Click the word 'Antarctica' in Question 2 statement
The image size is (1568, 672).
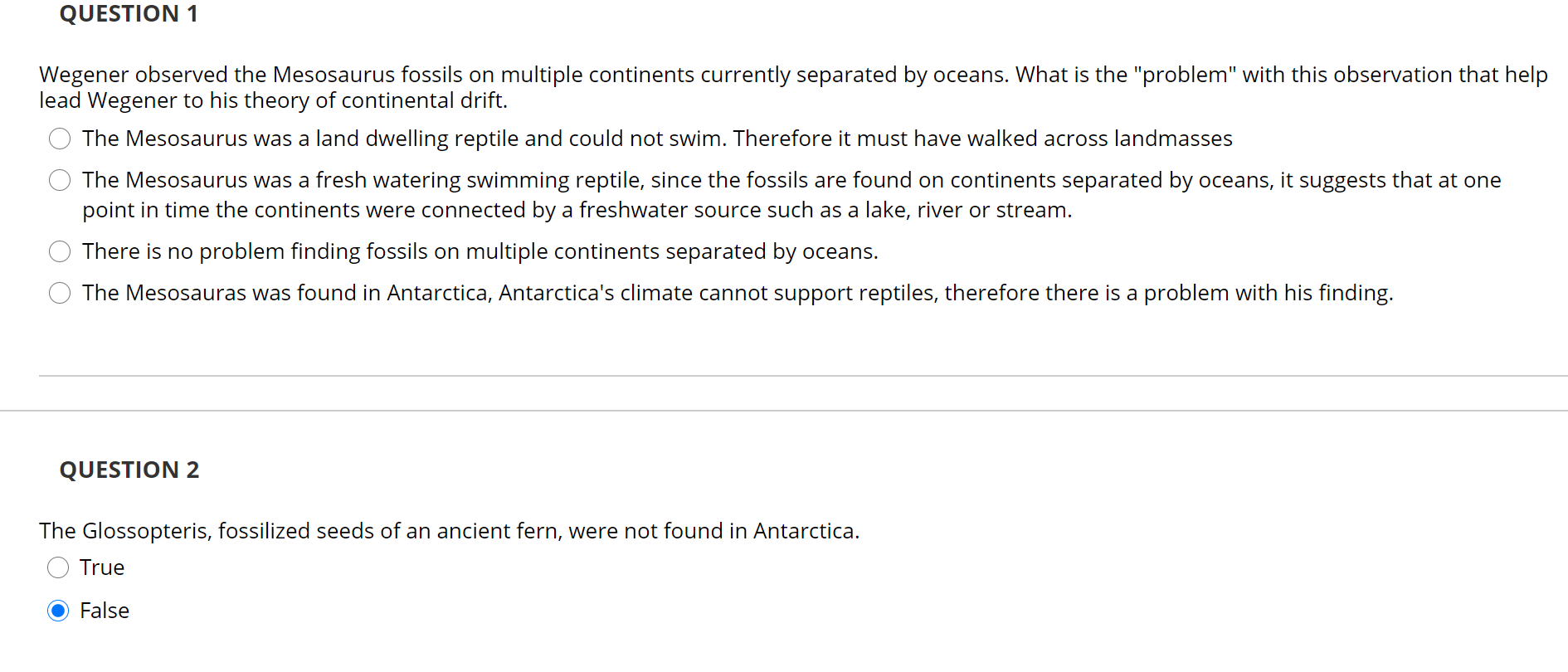(803, 531)
